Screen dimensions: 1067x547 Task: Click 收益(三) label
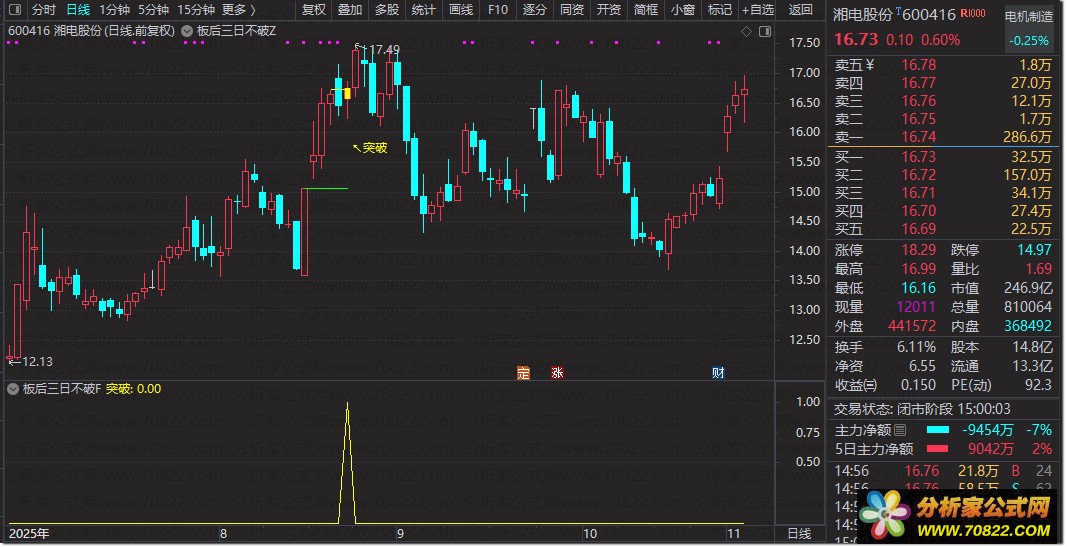[856, 385]
